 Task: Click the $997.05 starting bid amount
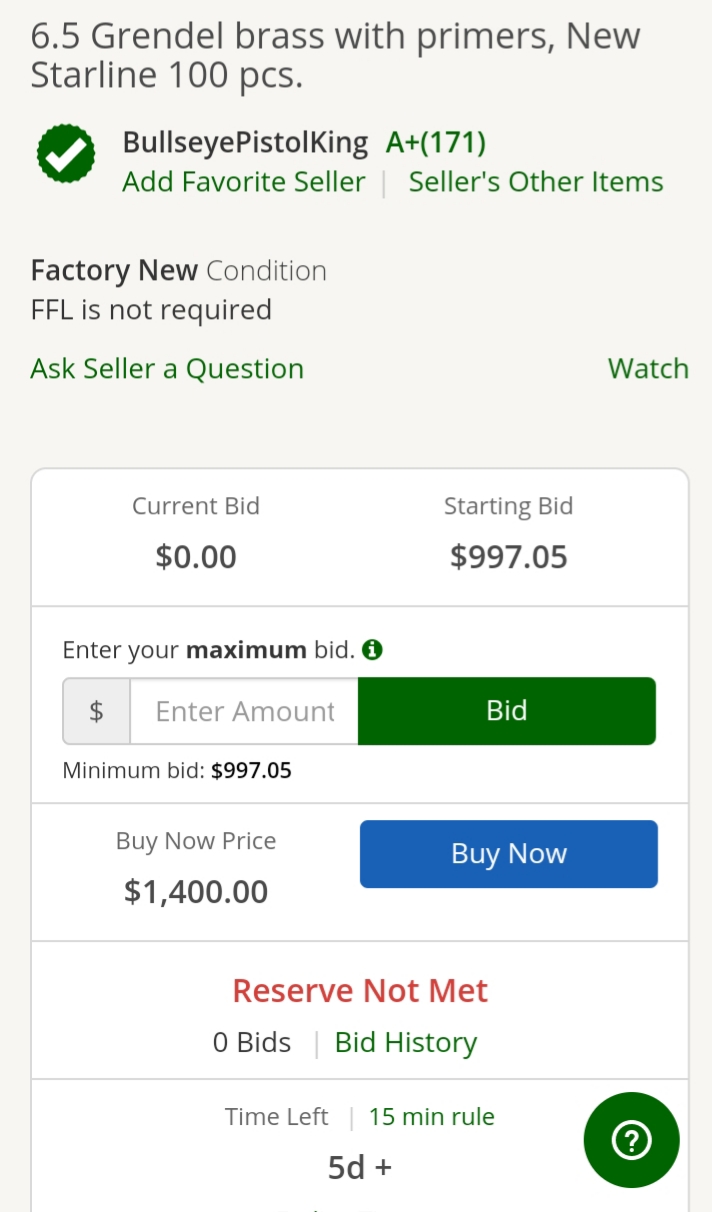[x=508, y=557]
